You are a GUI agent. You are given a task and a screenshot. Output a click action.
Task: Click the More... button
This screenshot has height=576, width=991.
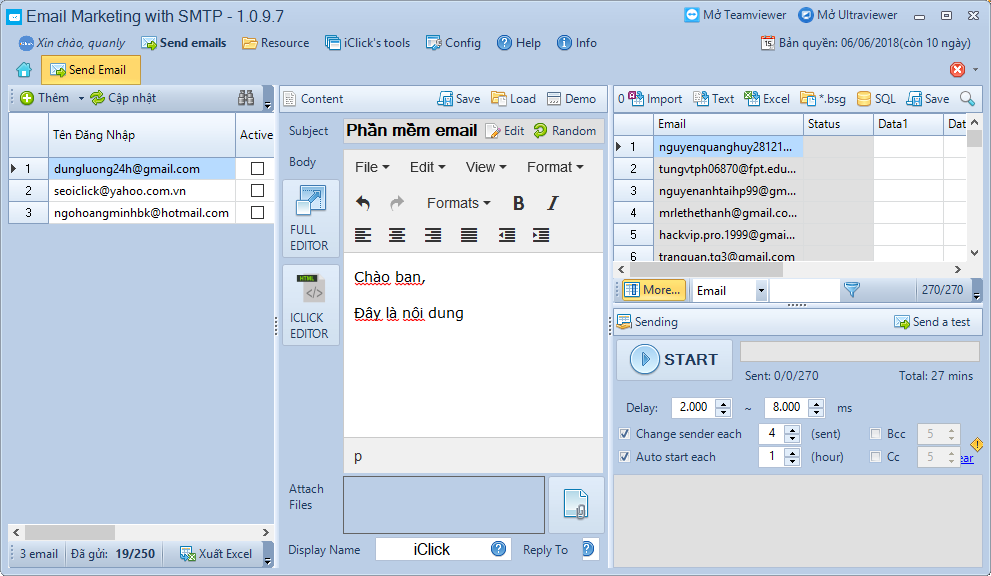654,290
